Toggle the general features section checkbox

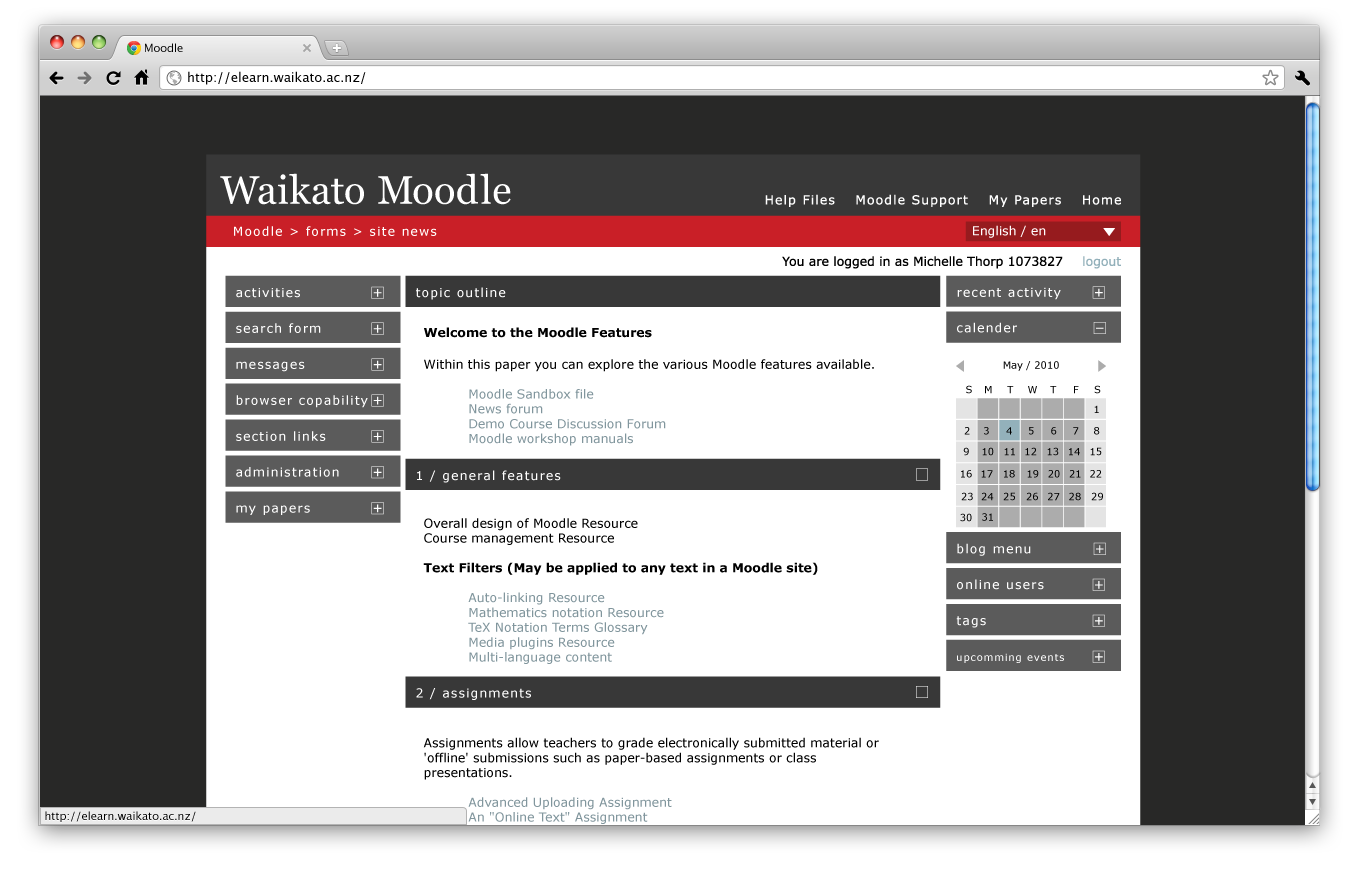(x=922, y=475)
